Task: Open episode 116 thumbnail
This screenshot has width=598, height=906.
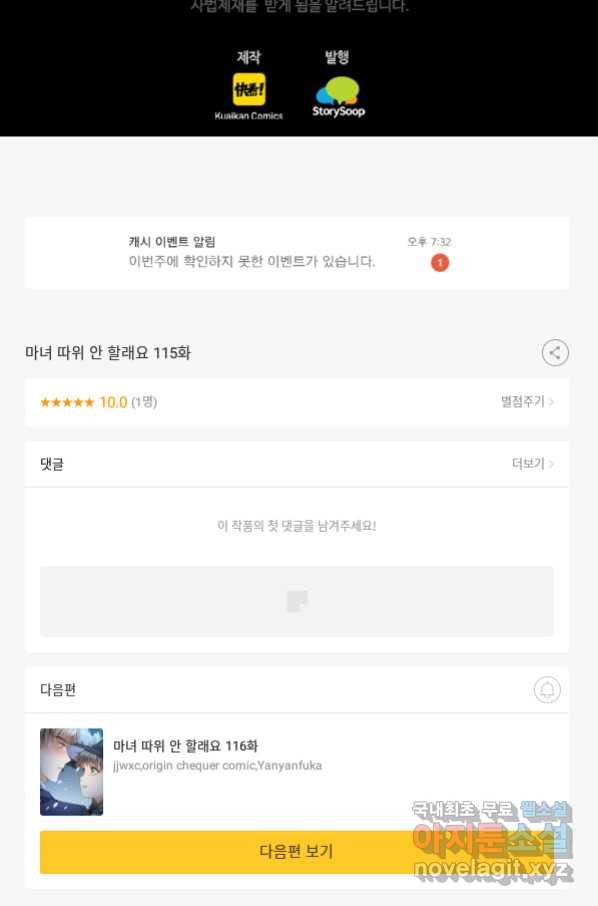Action: [x=72, y=771]
